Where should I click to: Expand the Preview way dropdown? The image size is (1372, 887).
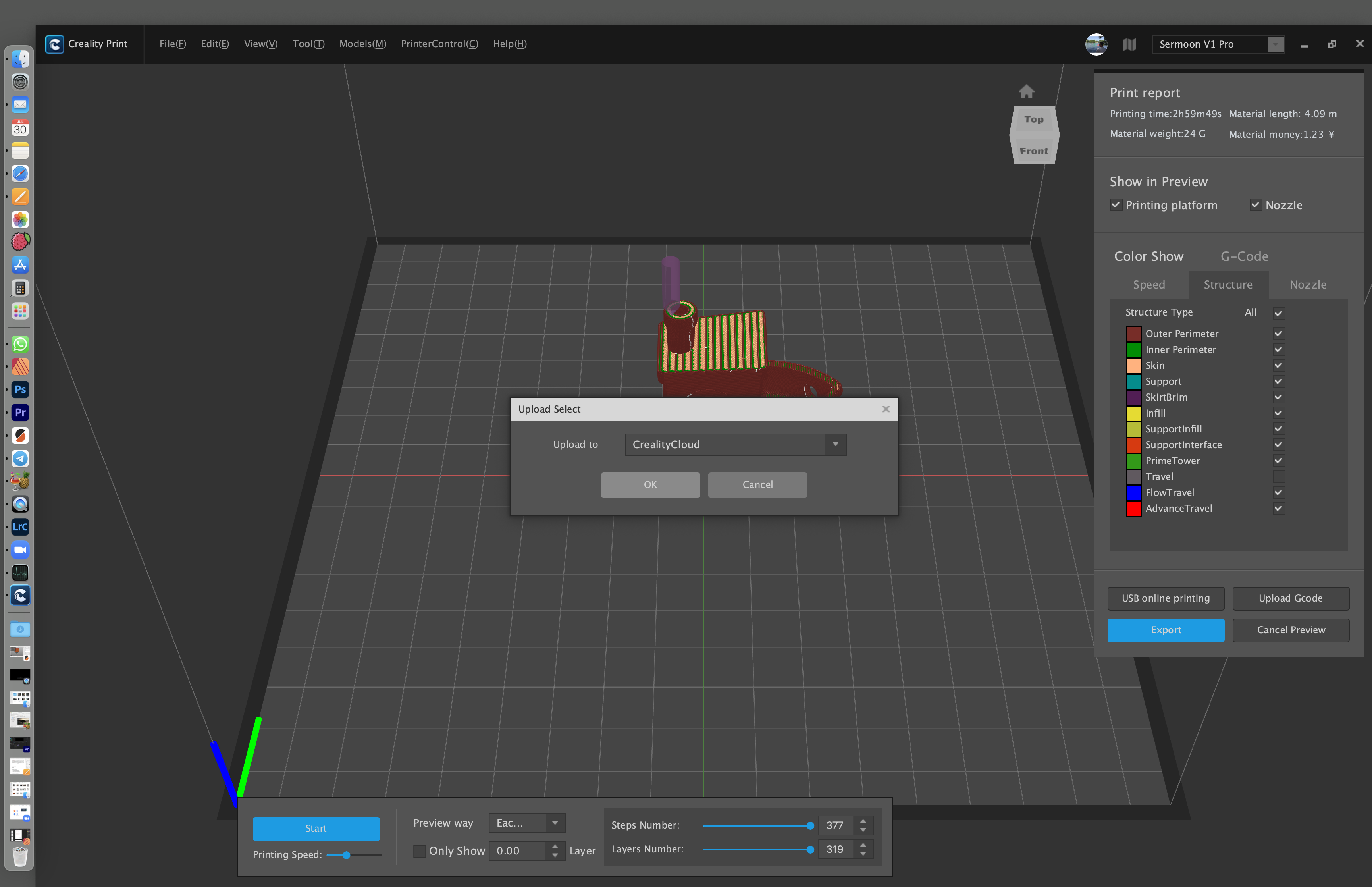coord(555,823)
